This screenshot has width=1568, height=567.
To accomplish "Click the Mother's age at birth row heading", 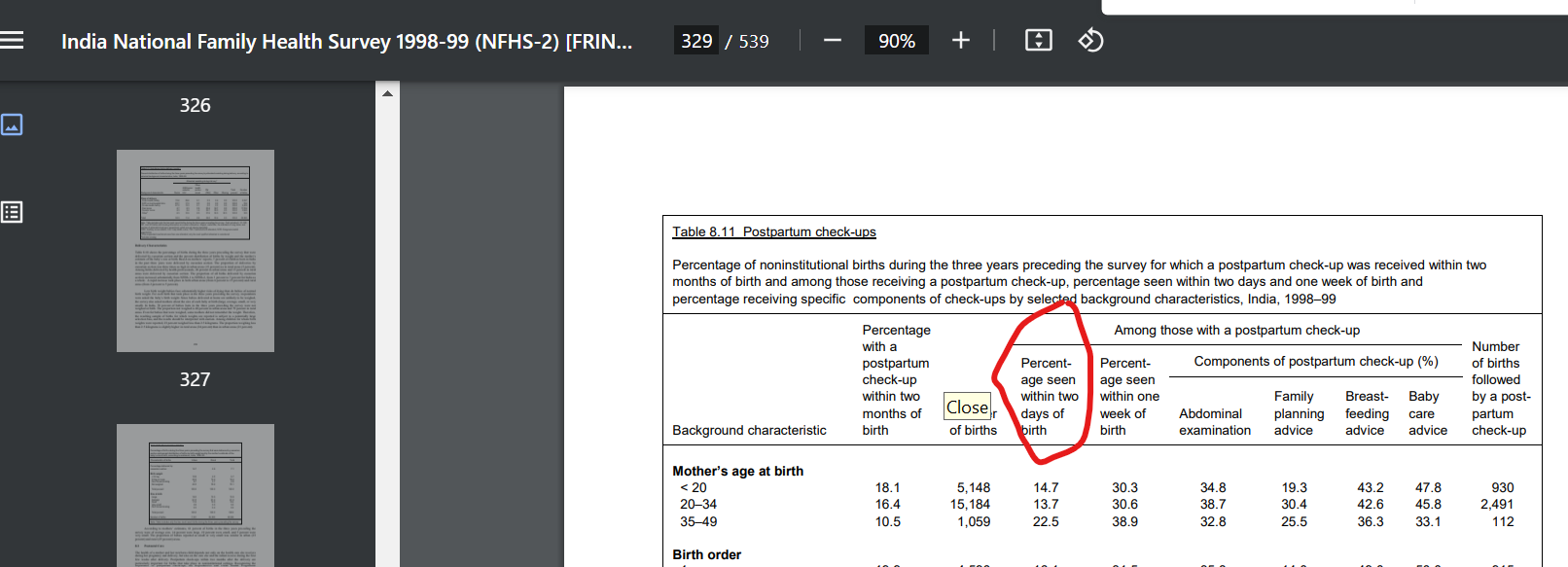I will click(x=737, y=471).
